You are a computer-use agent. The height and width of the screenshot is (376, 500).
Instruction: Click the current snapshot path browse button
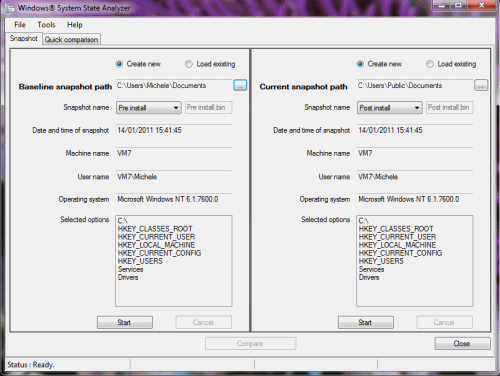click(x=481, y=85)
